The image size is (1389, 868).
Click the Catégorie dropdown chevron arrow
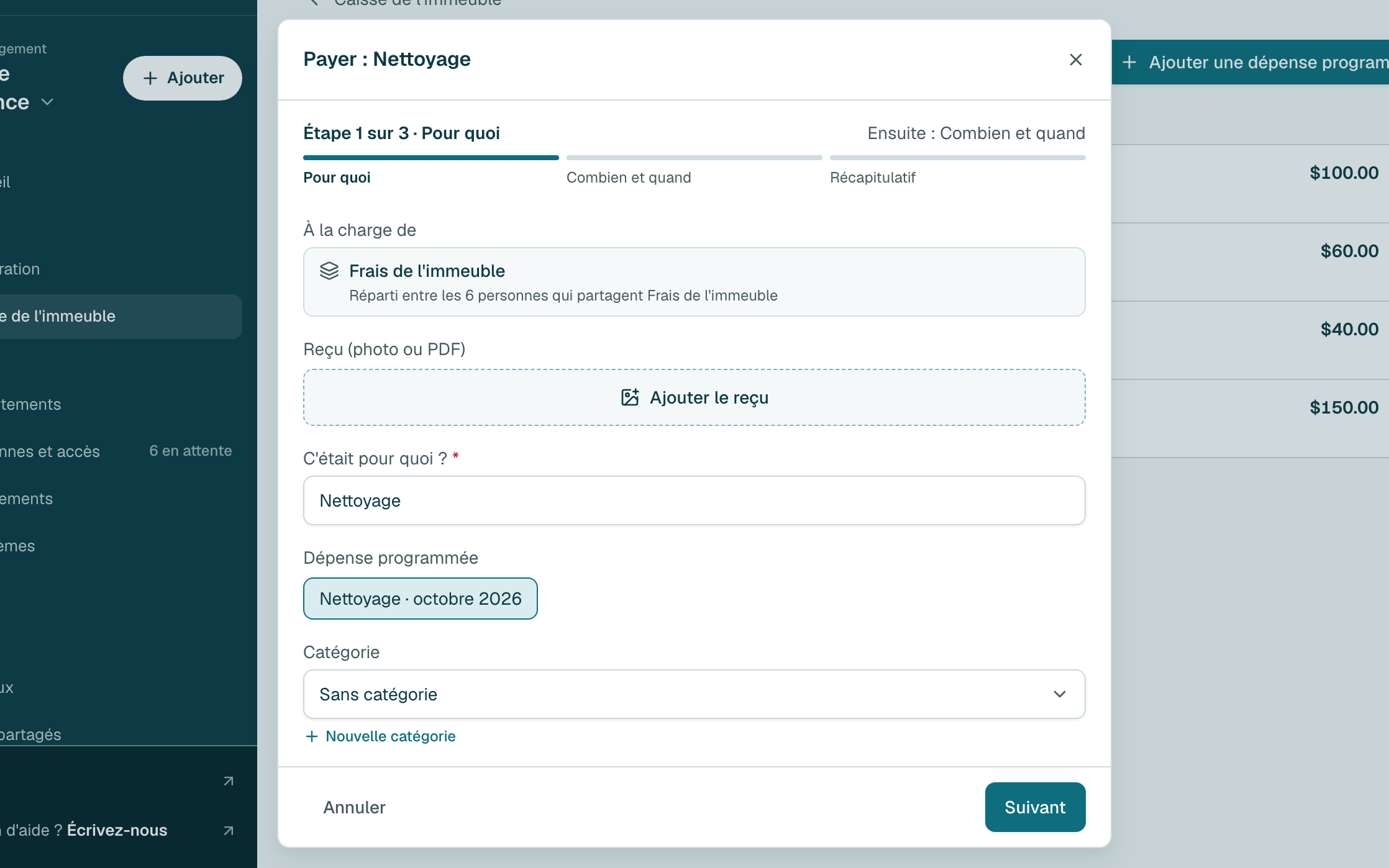tap(1060, 694)
